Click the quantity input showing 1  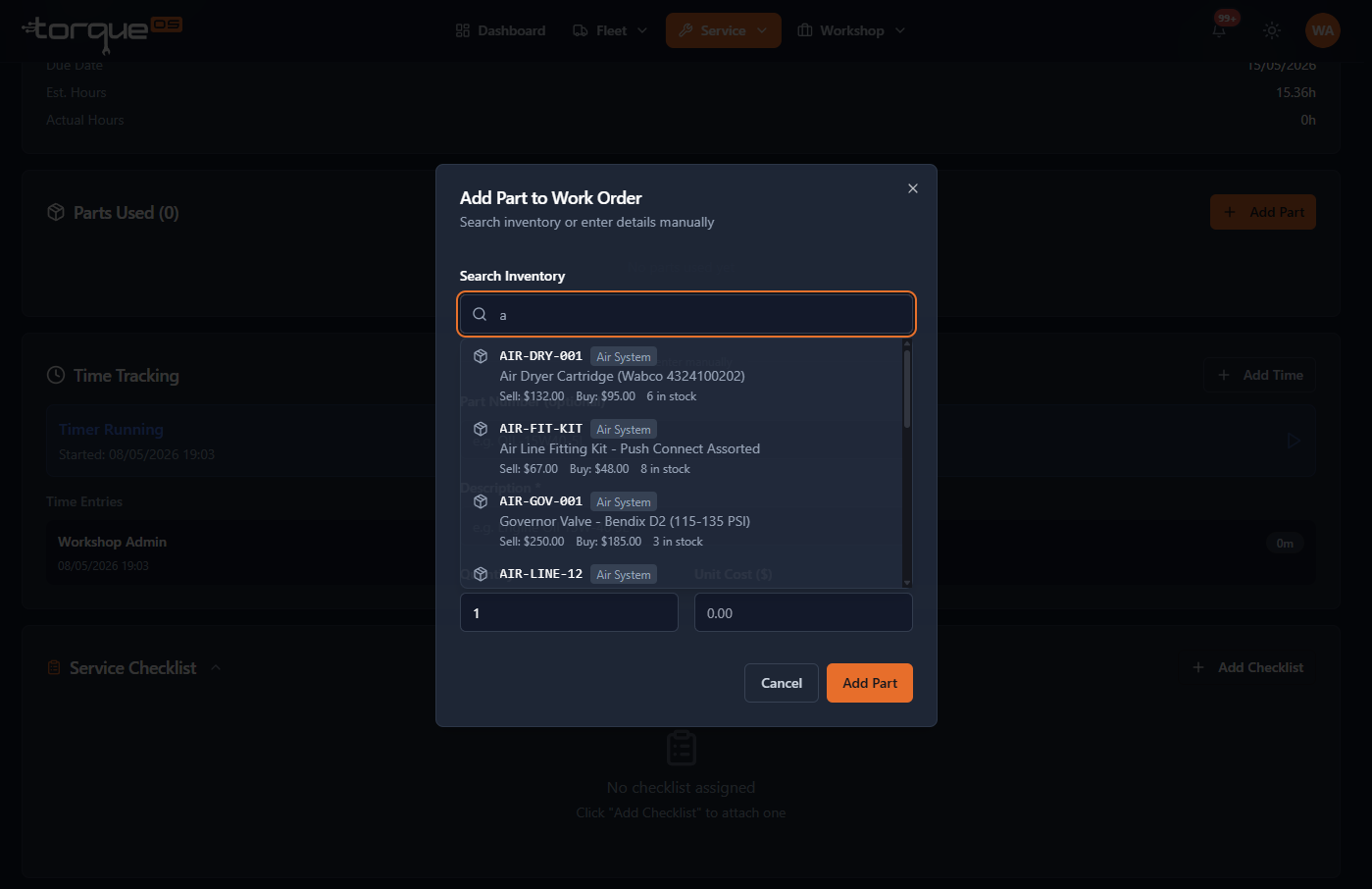pyautogui.click(x=569, y=612)
